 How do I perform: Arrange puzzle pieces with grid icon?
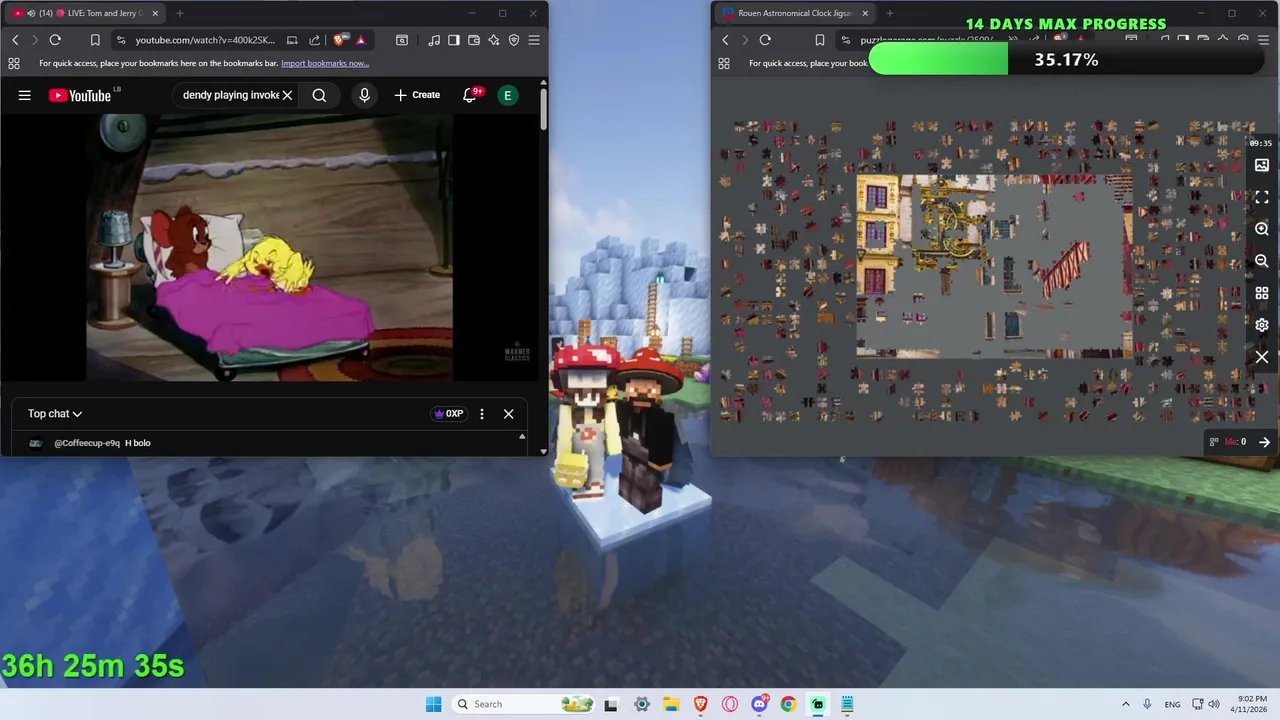pyautogui.click(x=1262, y=293)
